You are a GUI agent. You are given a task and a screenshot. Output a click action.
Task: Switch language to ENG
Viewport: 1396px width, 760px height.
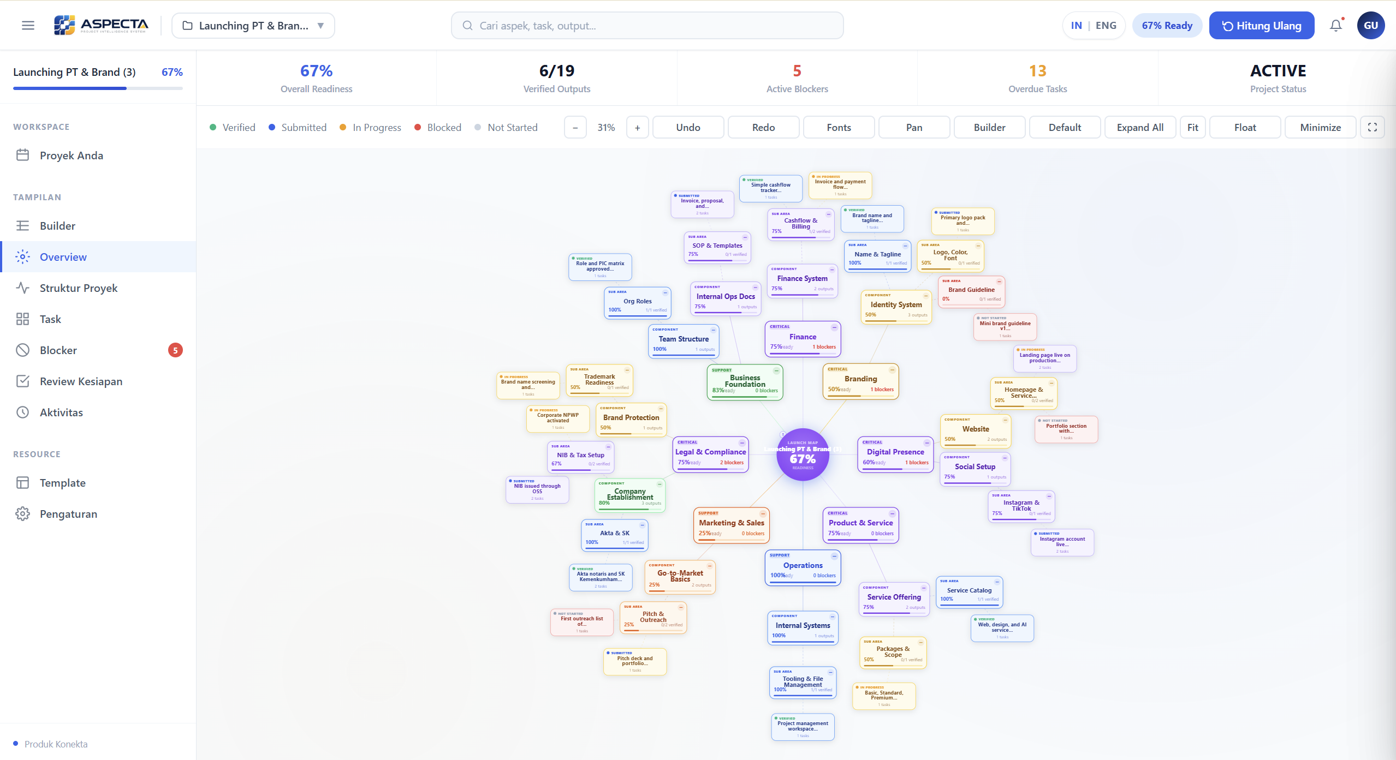click(1106, 25)
